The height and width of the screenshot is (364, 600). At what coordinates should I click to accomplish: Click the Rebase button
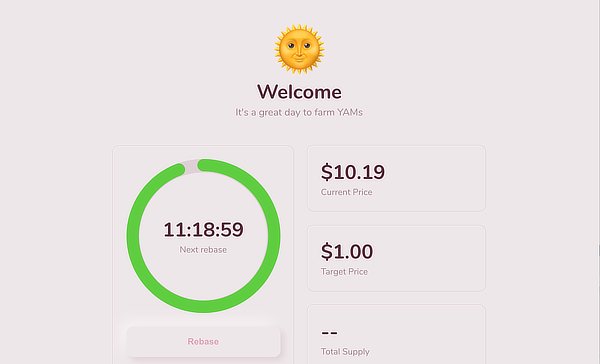tap(203, 341)
